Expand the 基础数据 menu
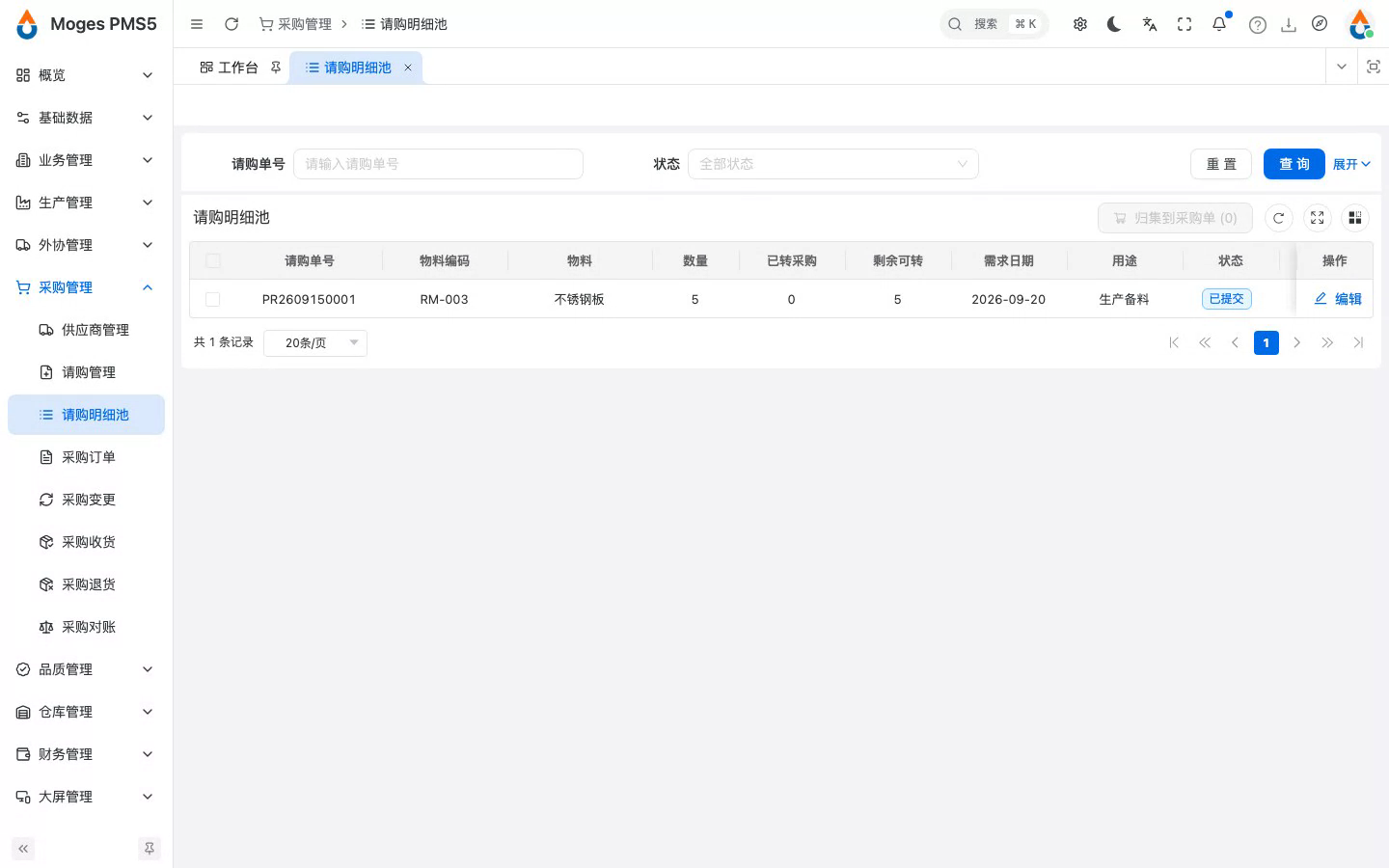 click(x=86, y=118)
